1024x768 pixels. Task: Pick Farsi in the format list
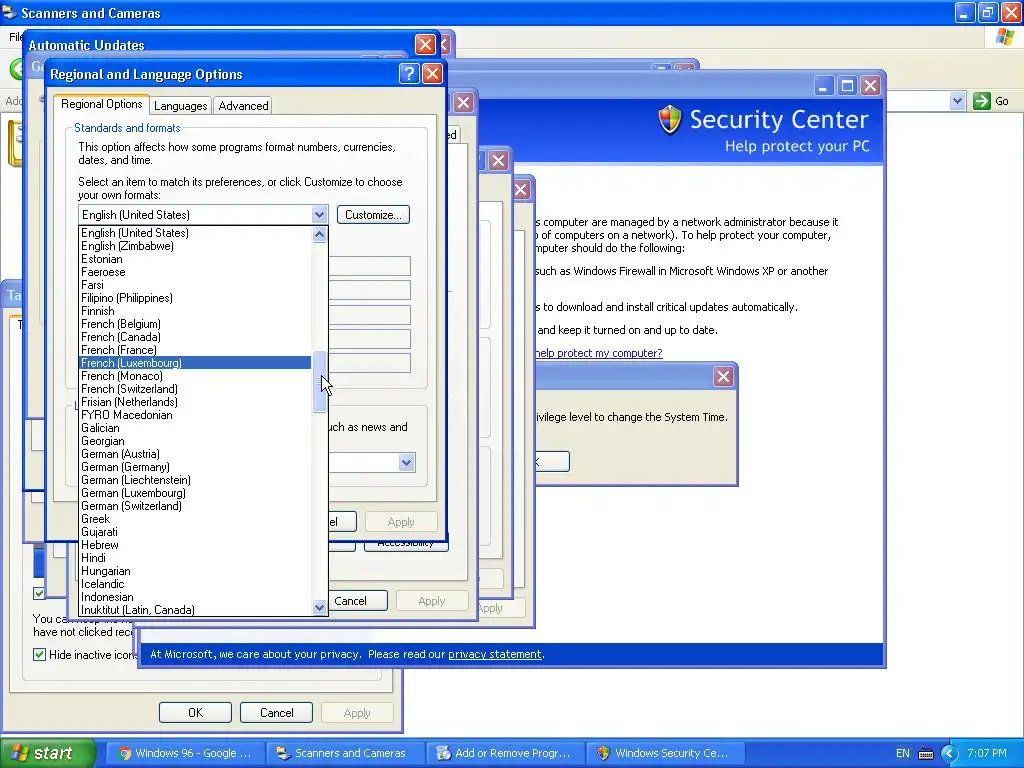195,285
